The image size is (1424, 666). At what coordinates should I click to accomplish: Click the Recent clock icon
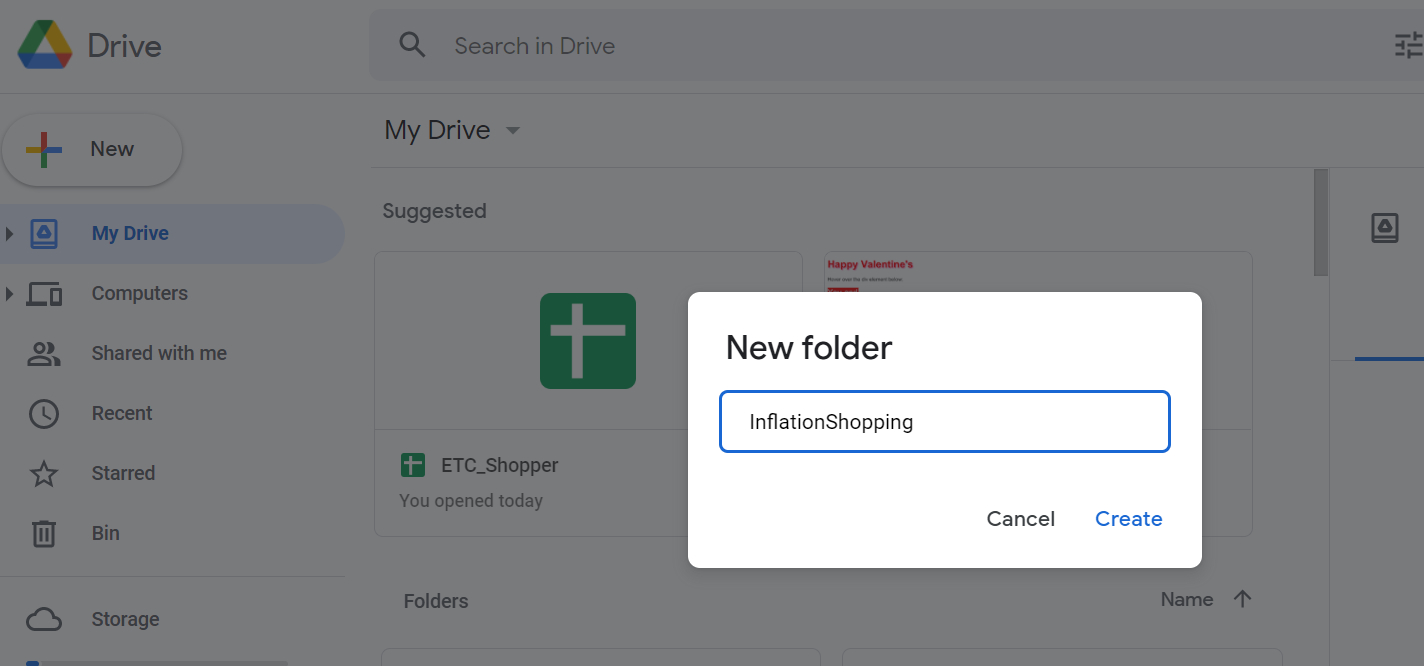[x=44, y=414]
